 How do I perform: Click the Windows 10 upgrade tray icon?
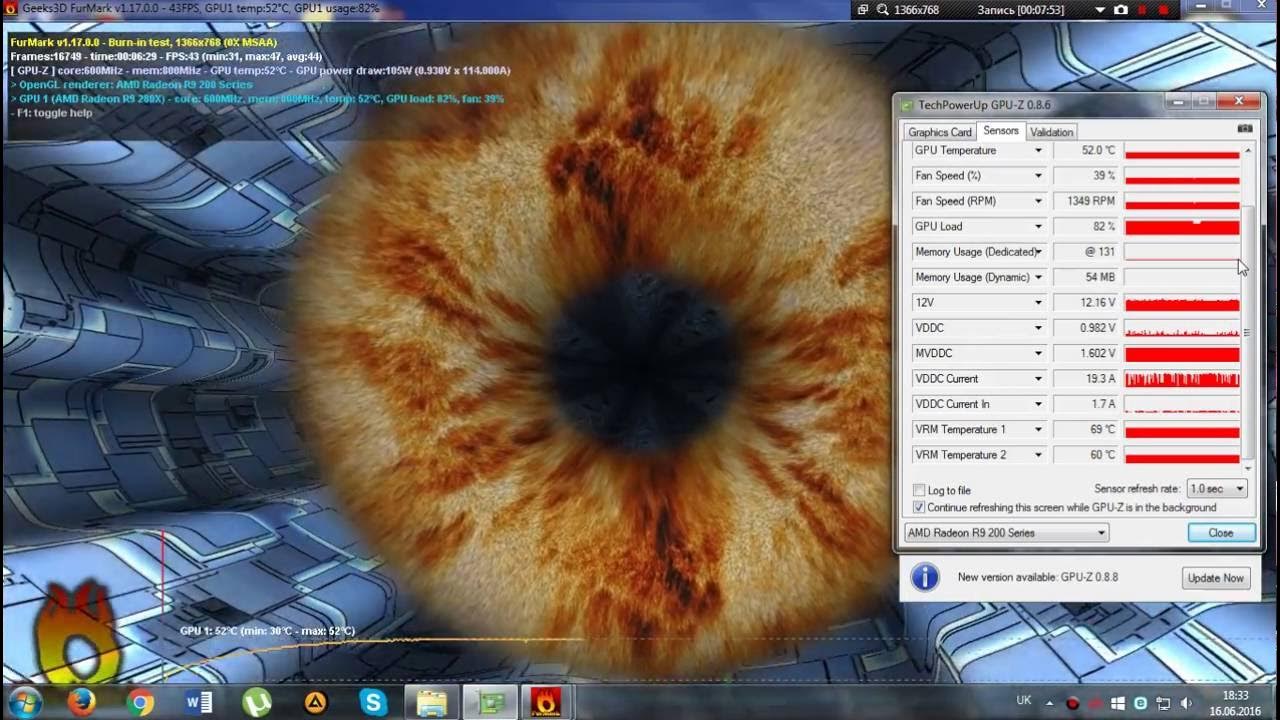pos(1118,703)
